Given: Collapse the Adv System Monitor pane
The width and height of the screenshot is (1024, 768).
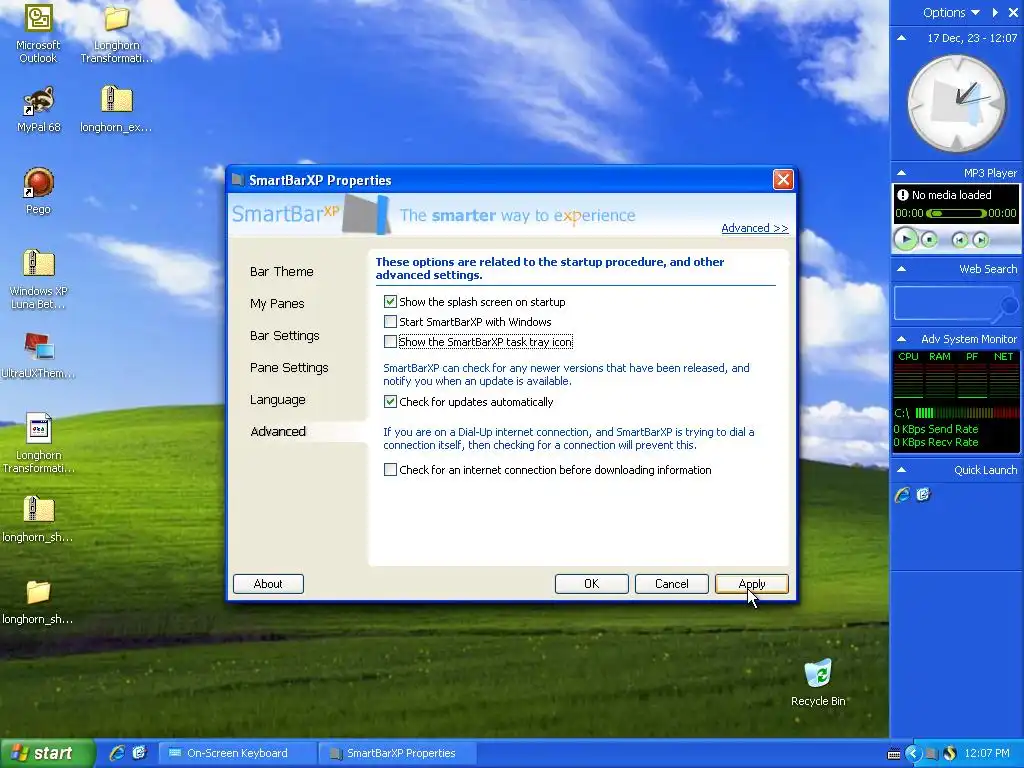Looking at the screenshot, I should pos(901,339).
